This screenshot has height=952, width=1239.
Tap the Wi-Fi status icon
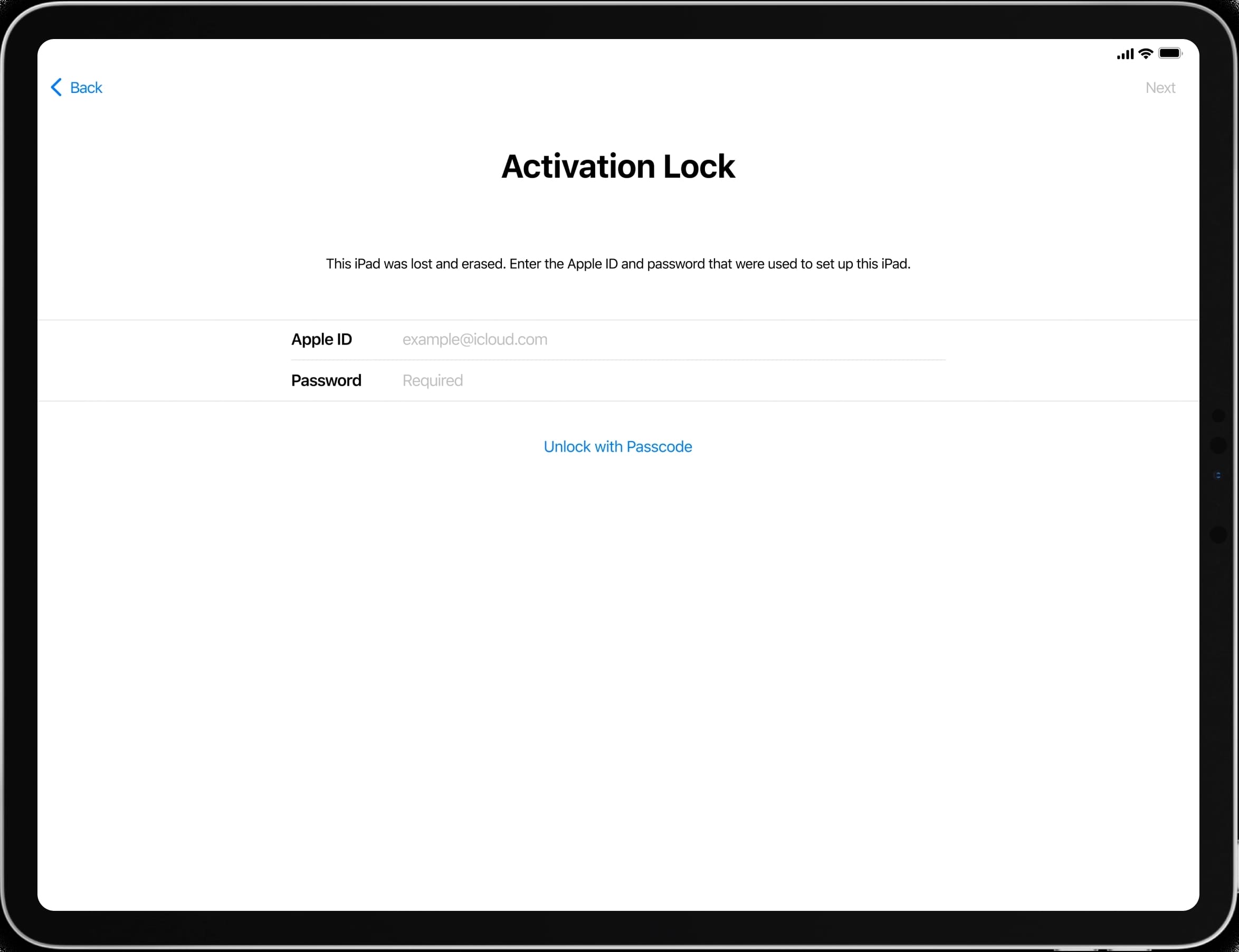(x=1145, y=54)
